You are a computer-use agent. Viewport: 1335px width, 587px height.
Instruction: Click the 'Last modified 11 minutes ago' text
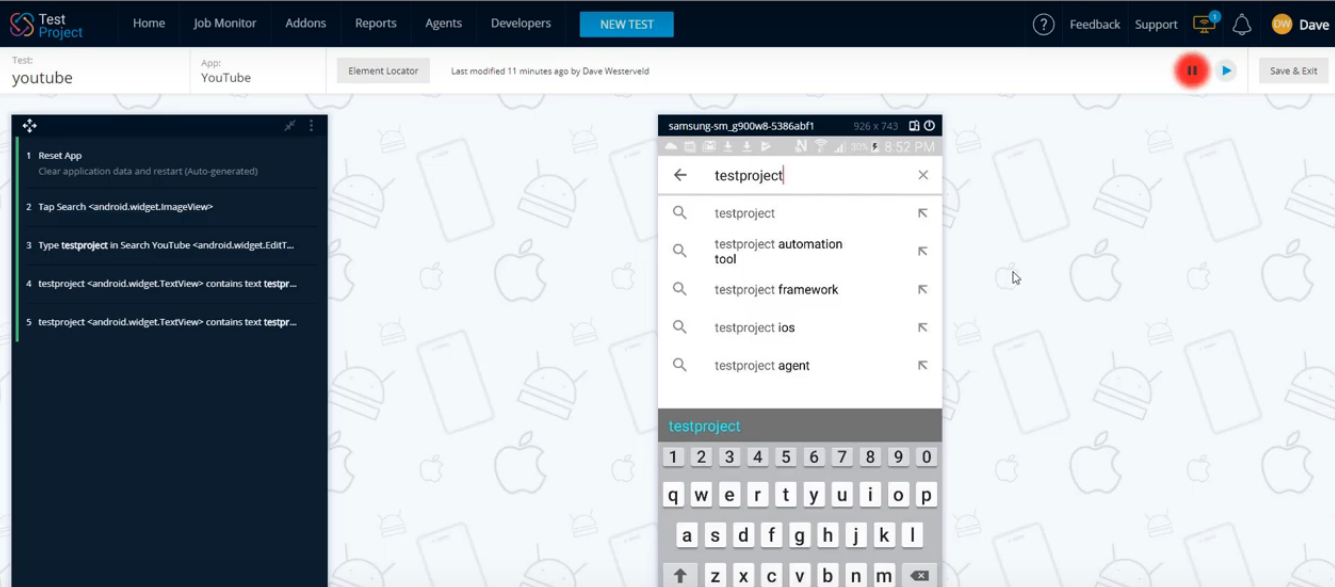pyautogui.click(x=550, y=71)
